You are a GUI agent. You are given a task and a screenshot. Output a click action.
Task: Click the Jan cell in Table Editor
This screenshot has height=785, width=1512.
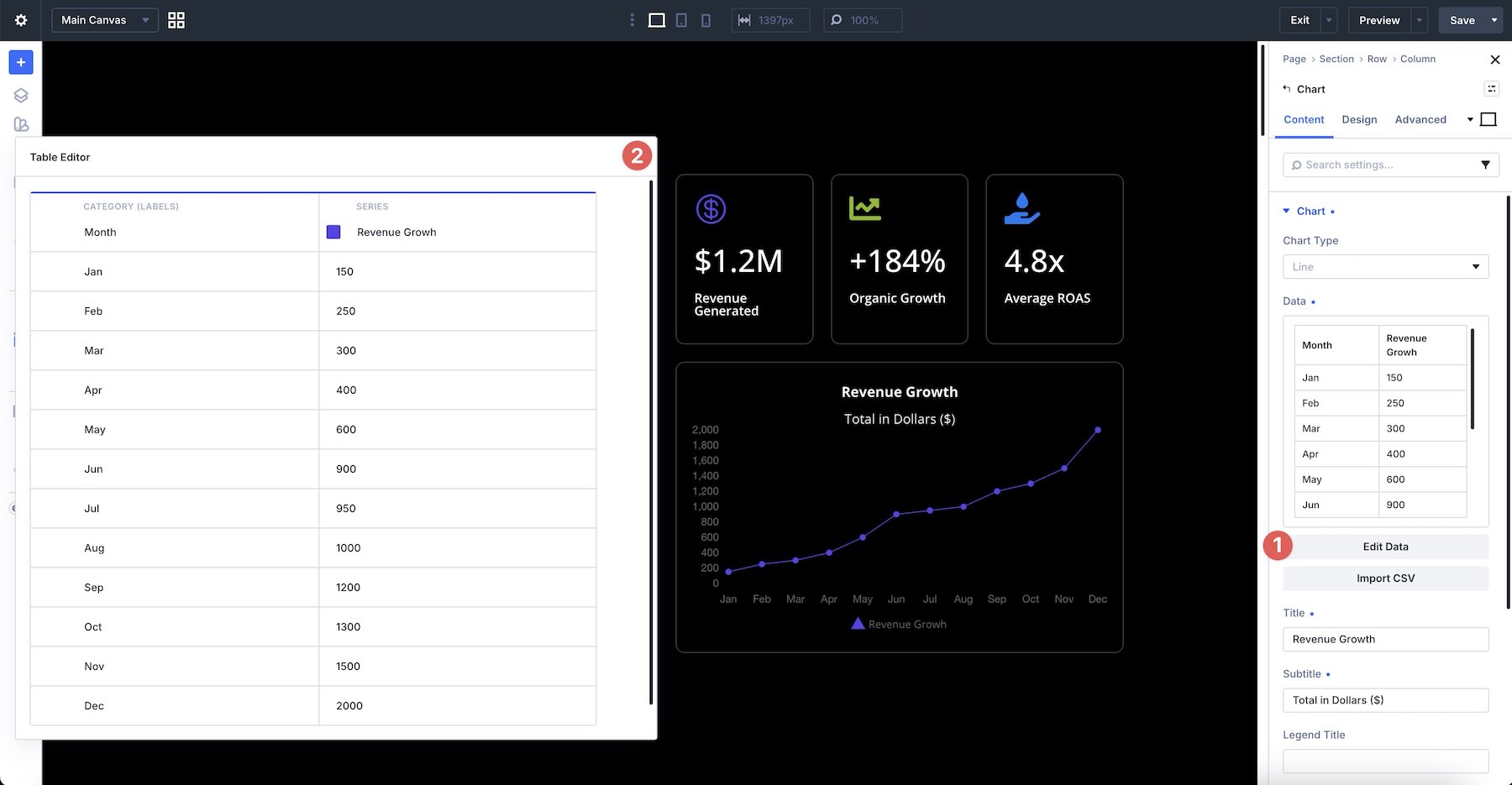pos(175,271)
